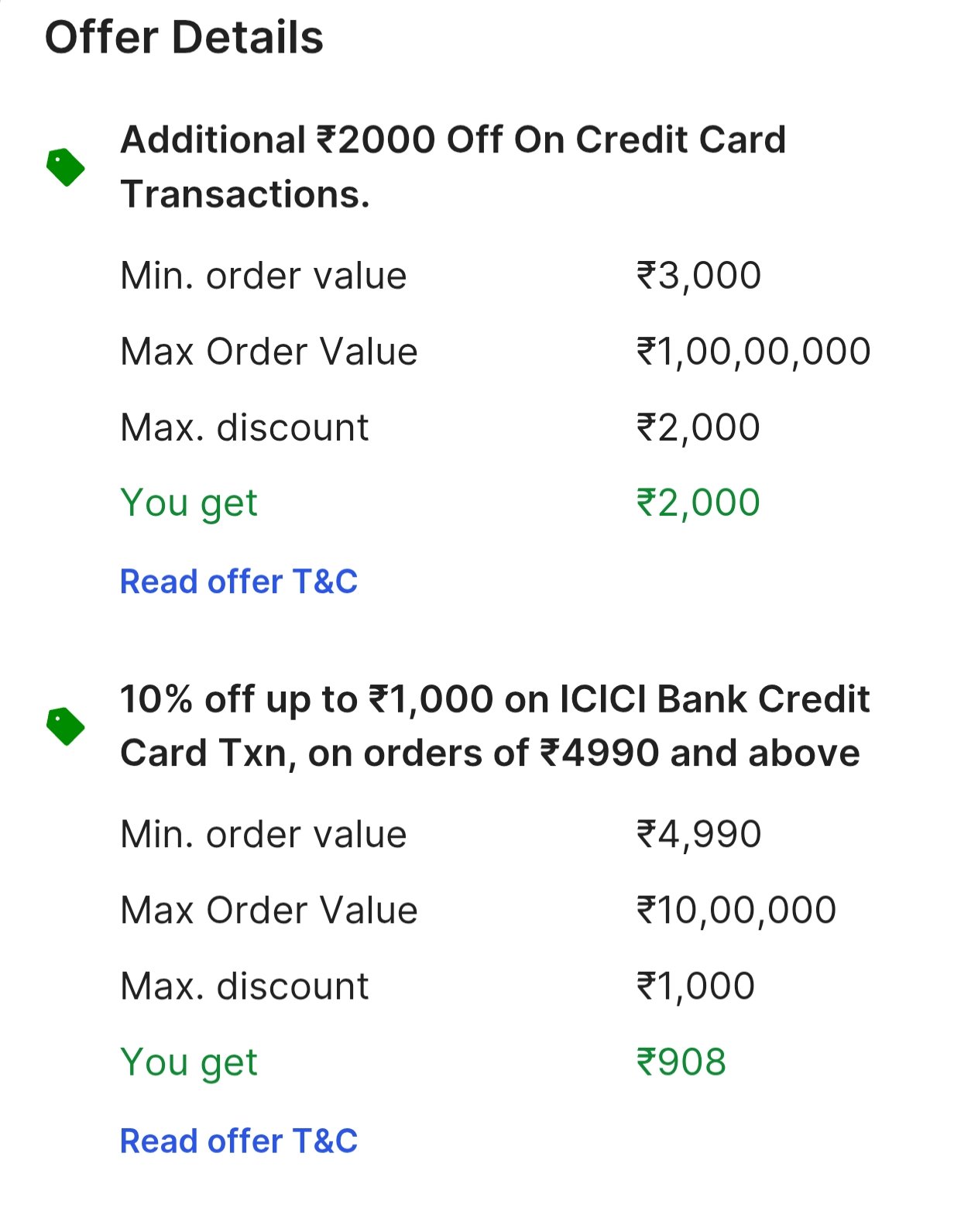Open Read offer T&C for ₹2000 credit card offer
This screenshot has width=978, height=1232.
pos(238,582)
